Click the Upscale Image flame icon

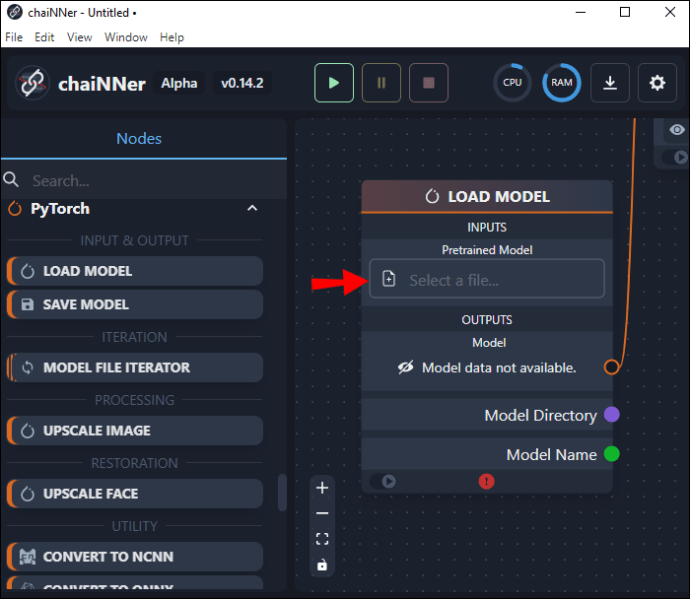pos(27,430)
